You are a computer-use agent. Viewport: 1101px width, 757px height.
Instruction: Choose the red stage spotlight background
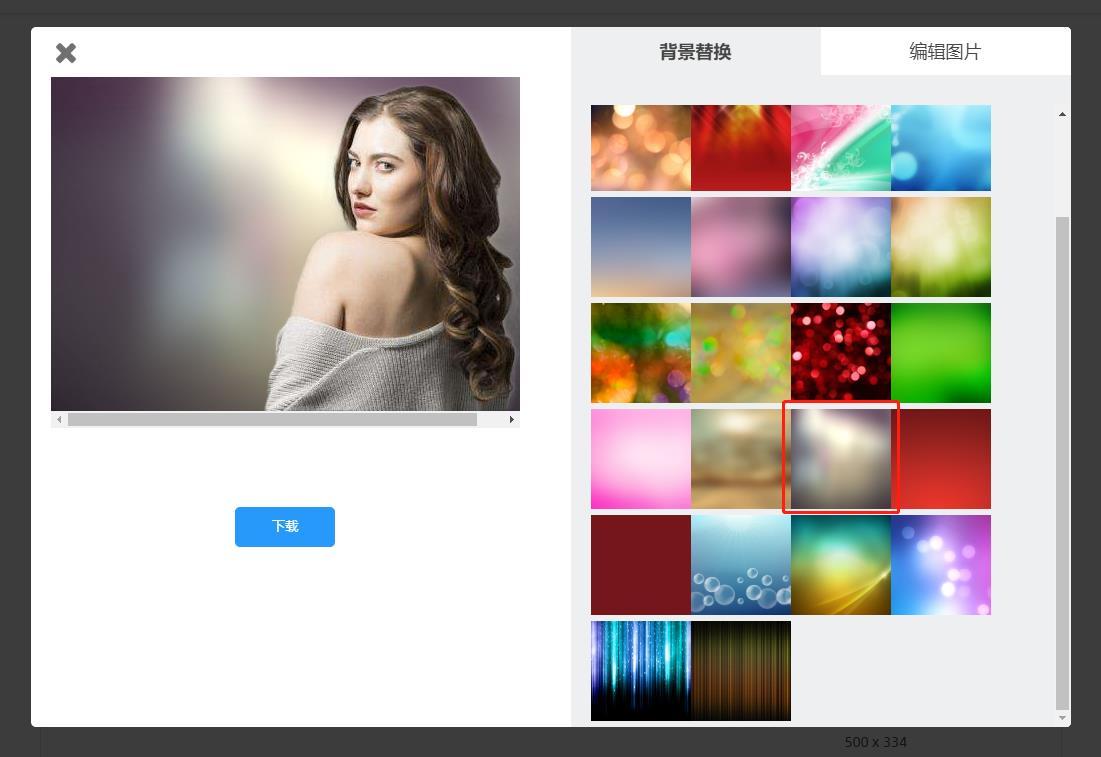tap(741, 148)
